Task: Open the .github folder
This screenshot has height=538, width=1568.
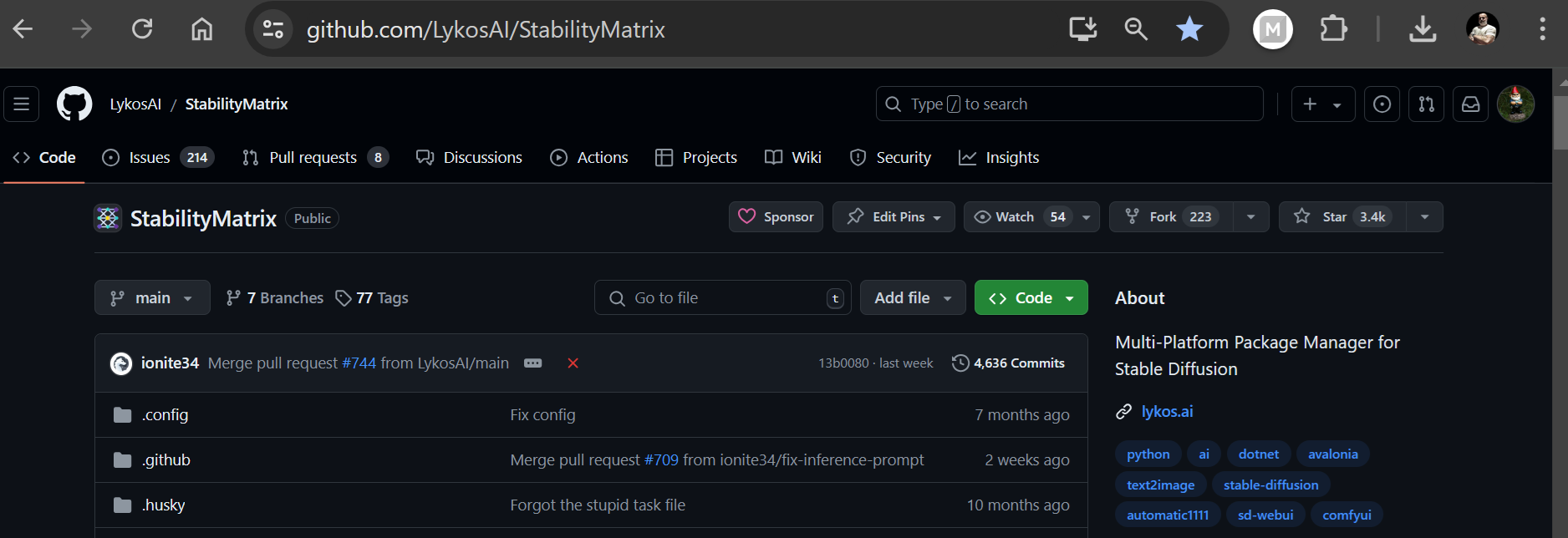Action: (x=166, y=460)
